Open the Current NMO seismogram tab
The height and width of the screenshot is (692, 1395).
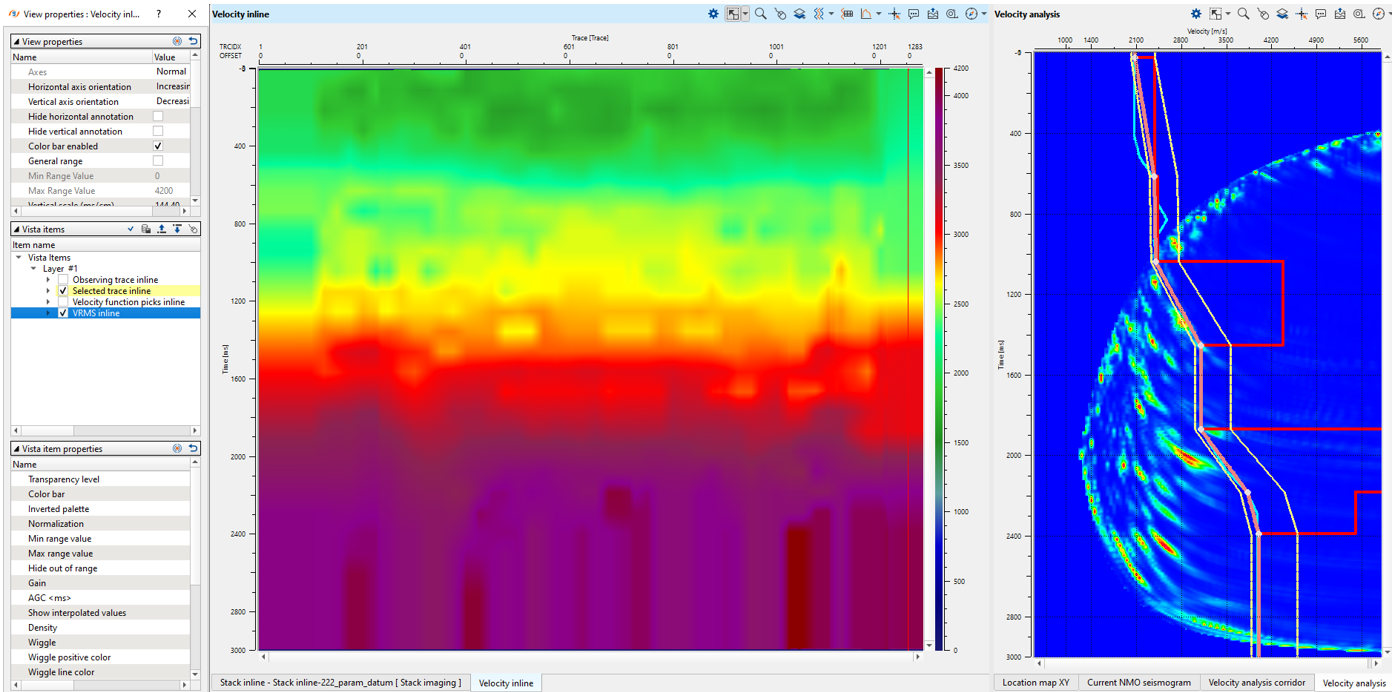coord(1138,682)
